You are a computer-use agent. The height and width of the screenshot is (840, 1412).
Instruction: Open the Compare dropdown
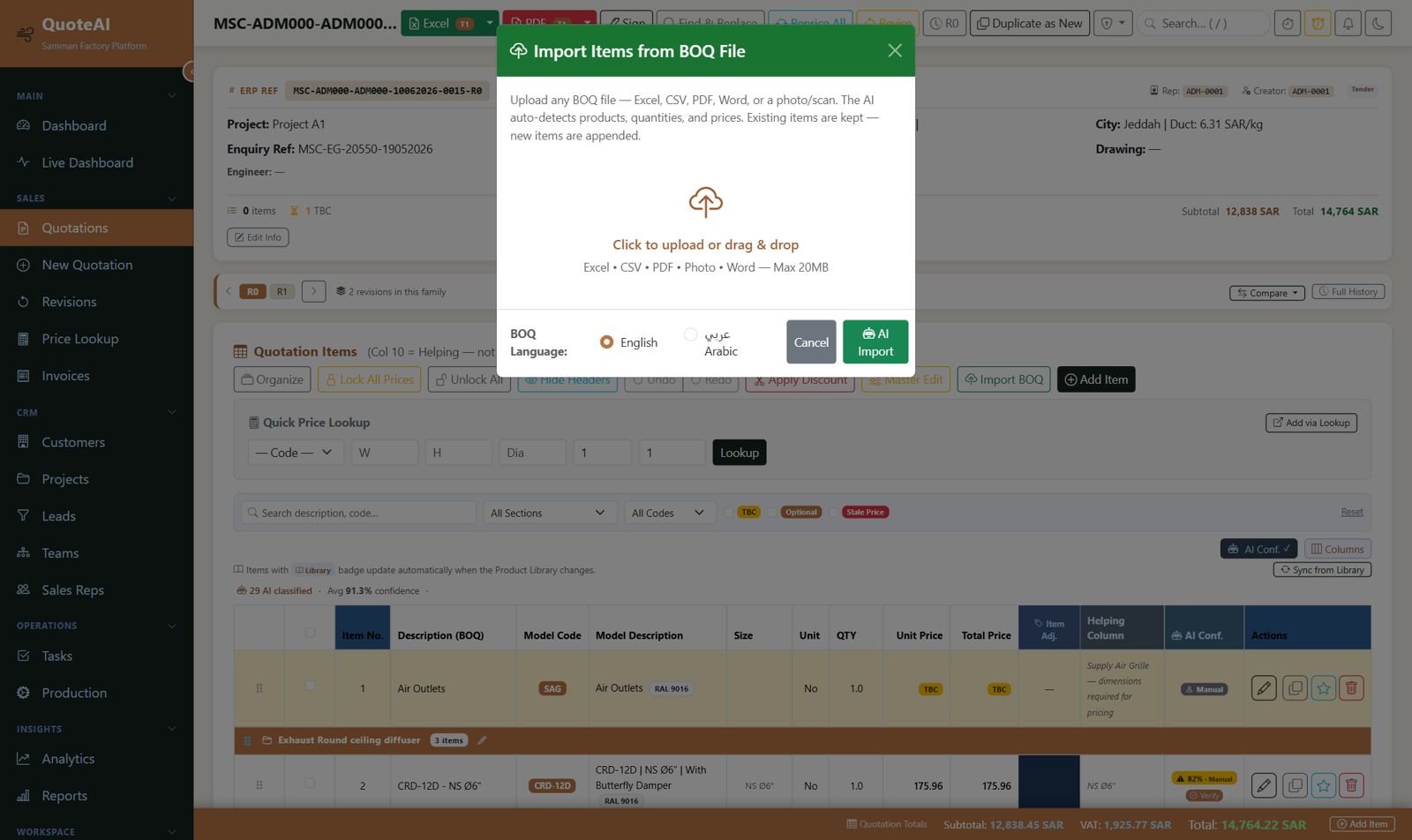click(x=1267, y=293)
